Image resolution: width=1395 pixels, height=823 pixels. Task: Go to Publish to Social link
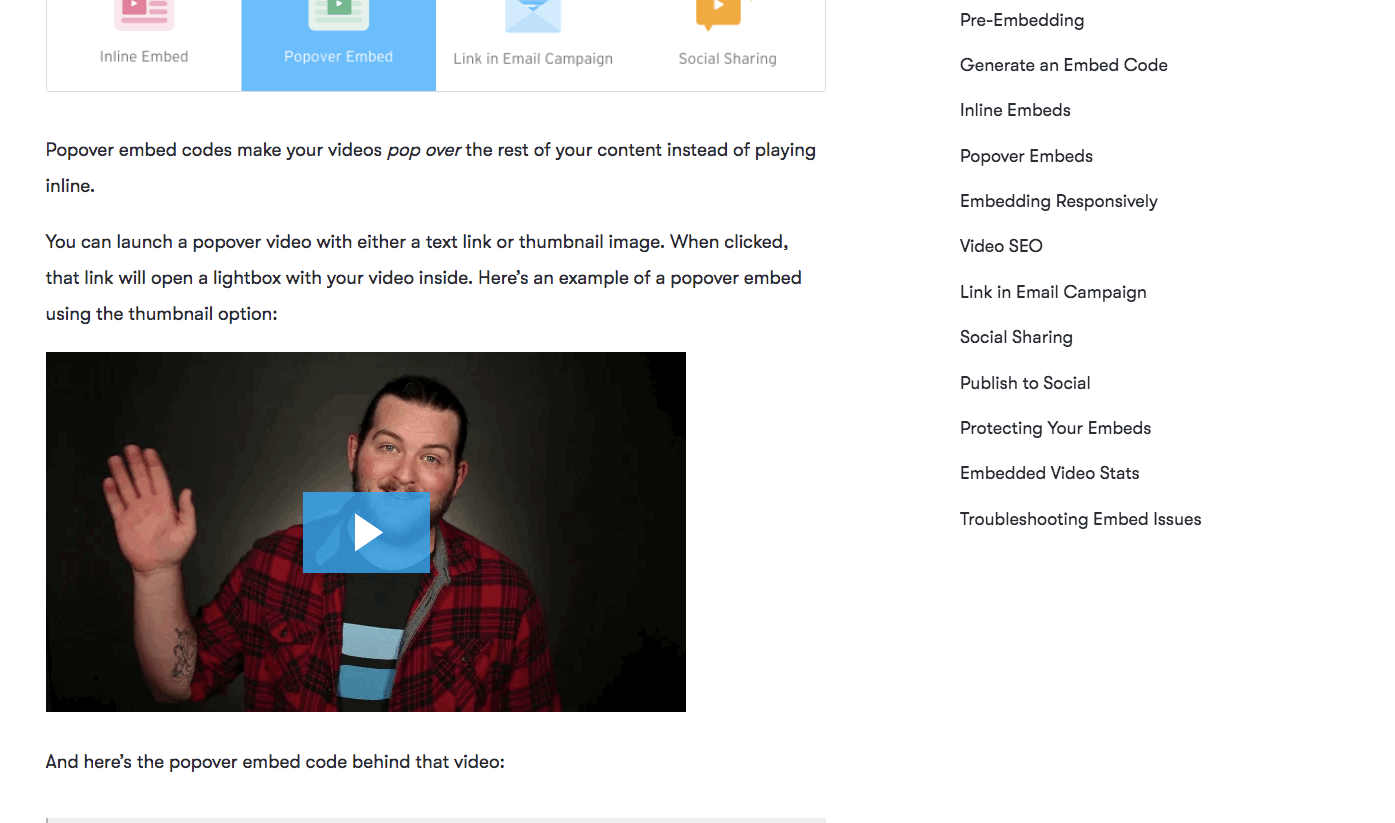coord(1025,383)
